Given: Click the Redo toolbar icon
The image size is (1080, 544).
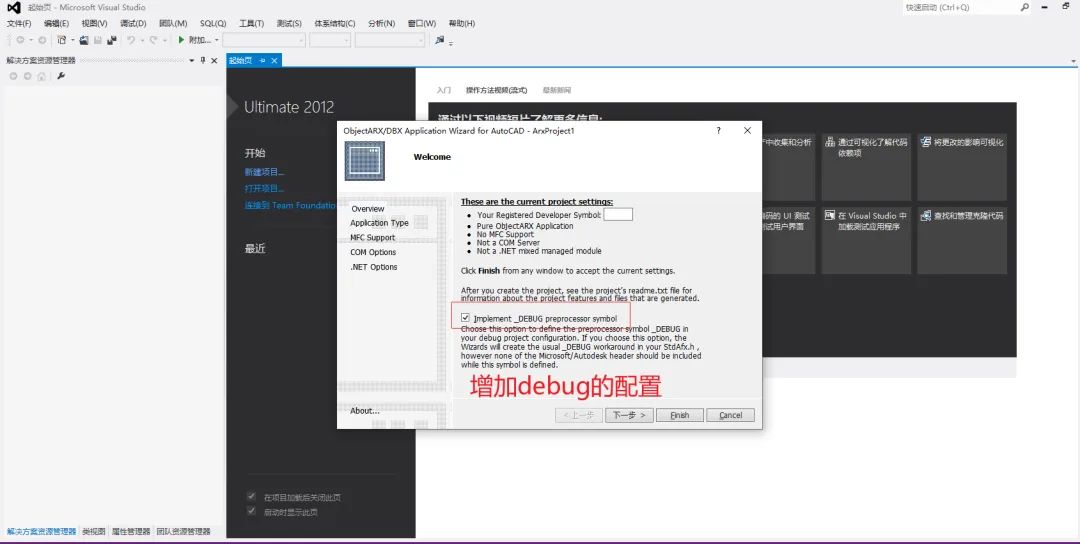Looking at the screenshot, I should (154, 41).
